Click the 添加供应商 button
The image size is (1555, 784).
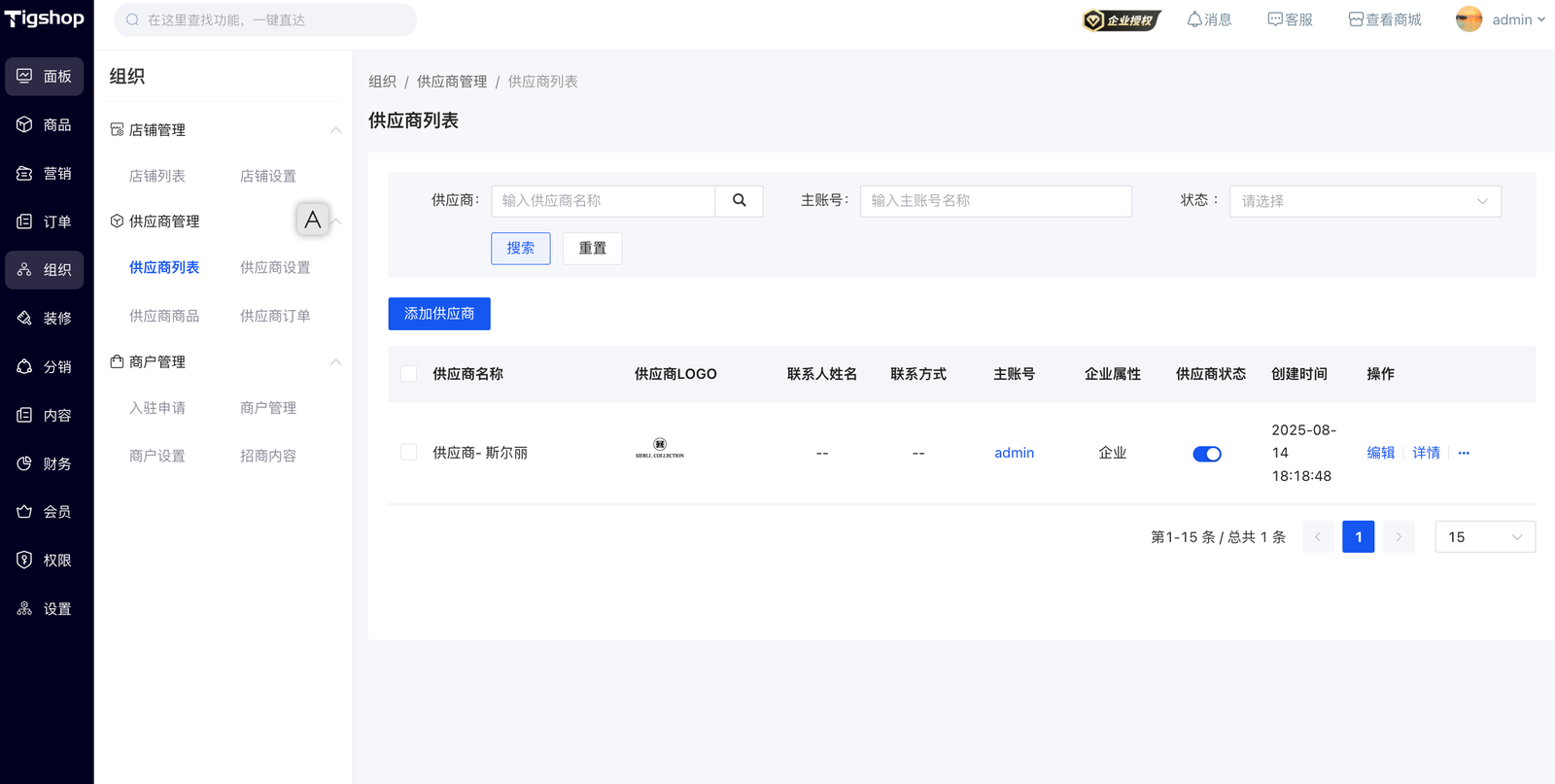pyautogui.click(x=439, y=314)
